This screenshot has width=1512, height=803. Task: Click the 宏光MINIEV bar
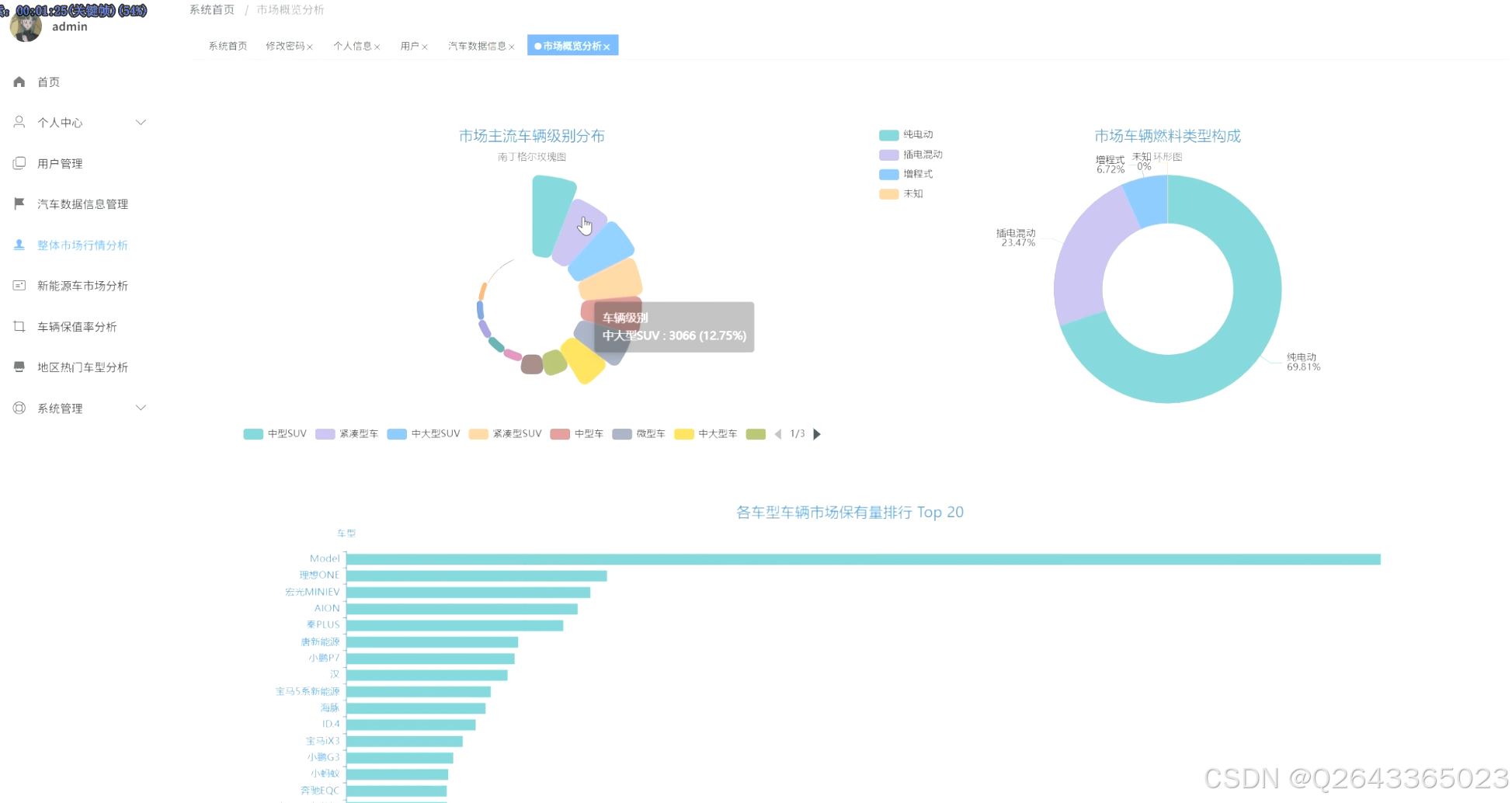[x=468, y=593]
